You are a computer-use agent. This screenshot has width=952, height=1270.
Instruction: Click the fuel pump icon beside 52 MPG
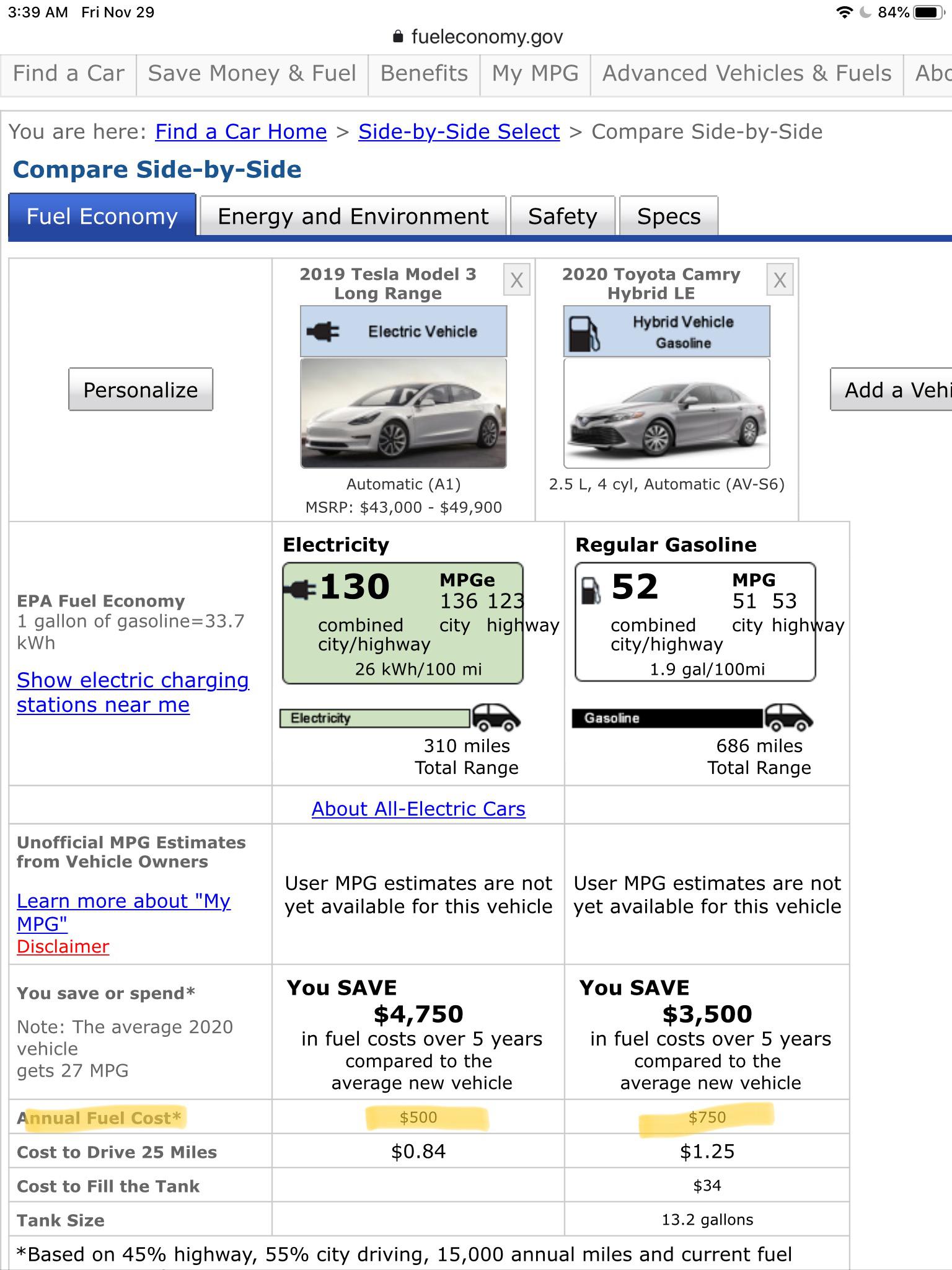point(591,589)
